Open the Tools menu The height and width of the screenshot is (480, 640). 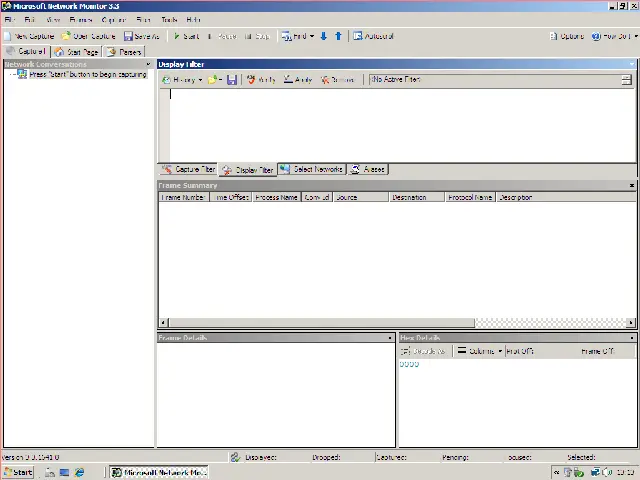169,20
